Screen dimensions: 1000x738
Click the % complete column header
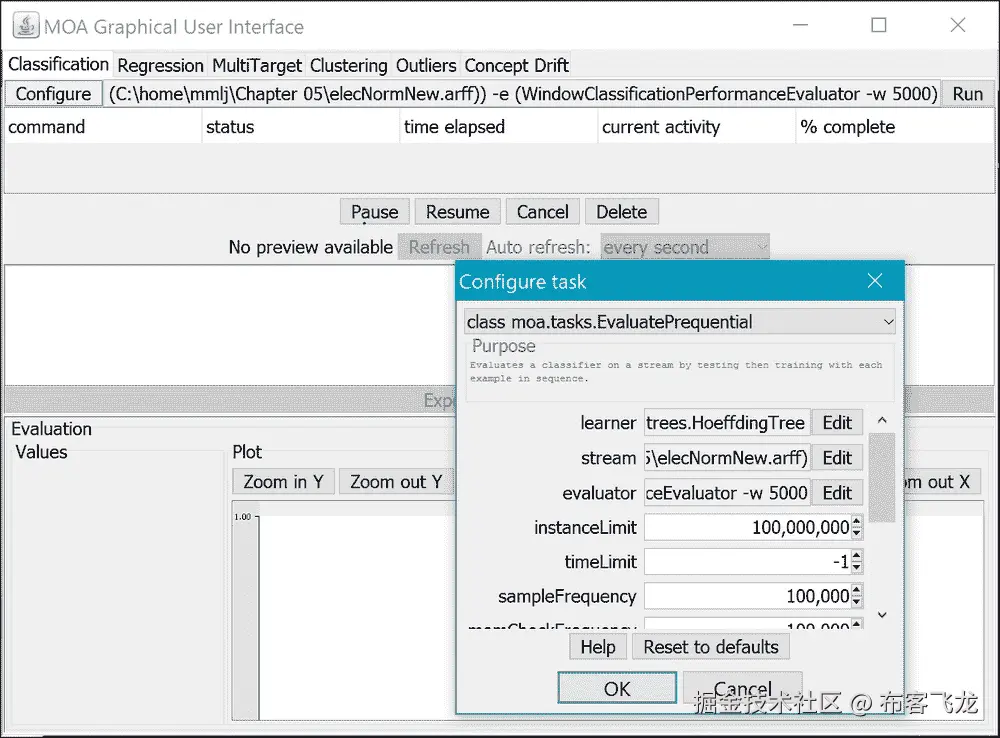click(895, 127)
